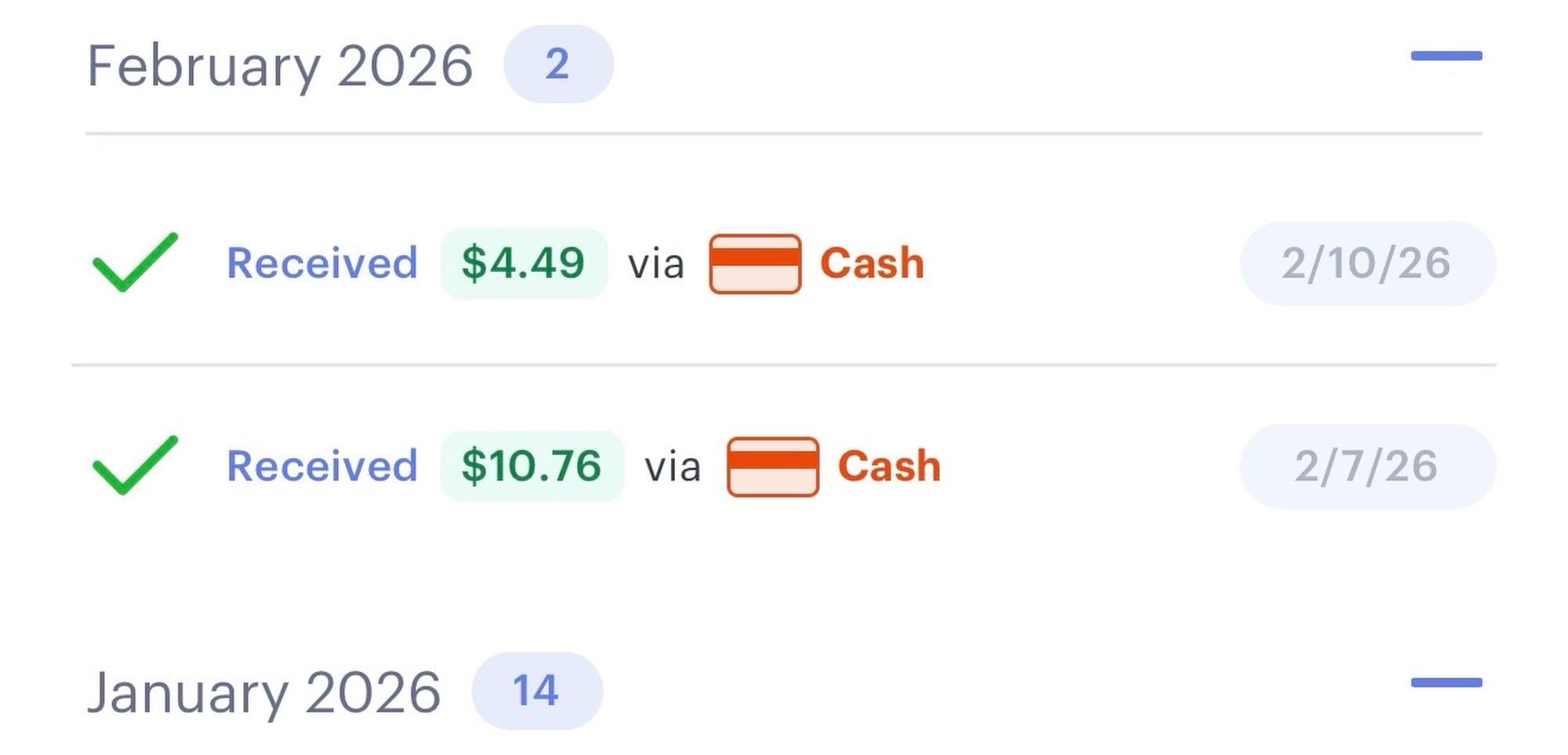This screenshot has width=1568, height=755.
Task: Select the $10.76 amount tag
Action: 532,466
